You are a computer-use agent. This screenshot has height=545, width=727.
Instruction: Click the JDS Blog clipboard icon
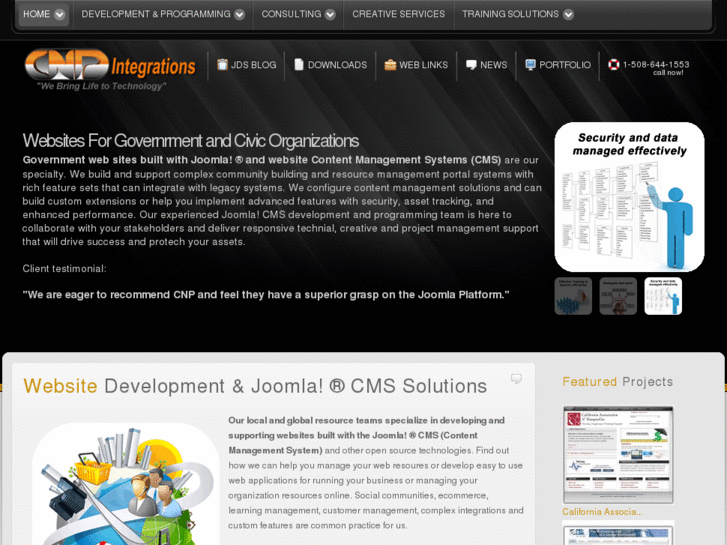click(223, 64)
